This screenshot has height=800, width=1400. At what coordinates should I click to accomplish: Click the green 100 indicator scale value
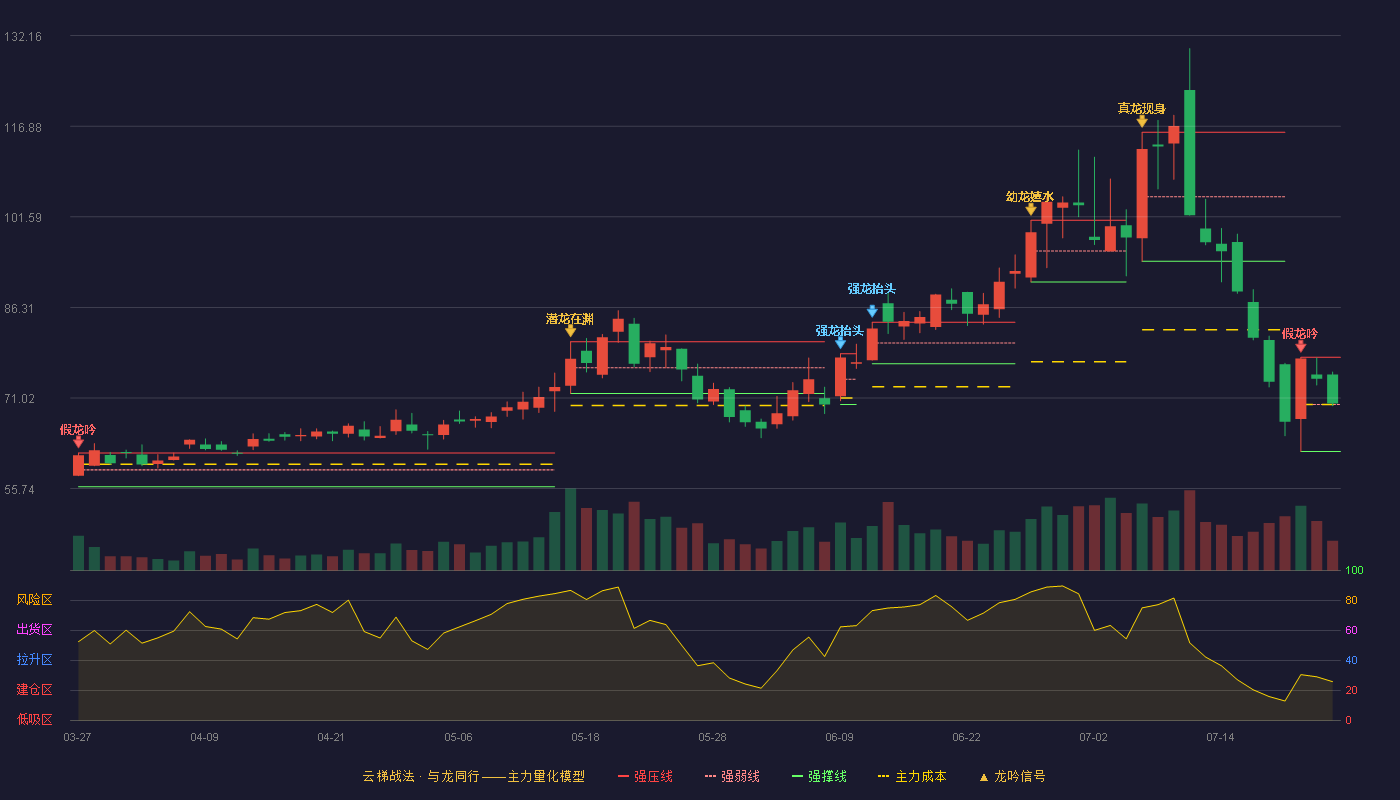click(1354, 570)
